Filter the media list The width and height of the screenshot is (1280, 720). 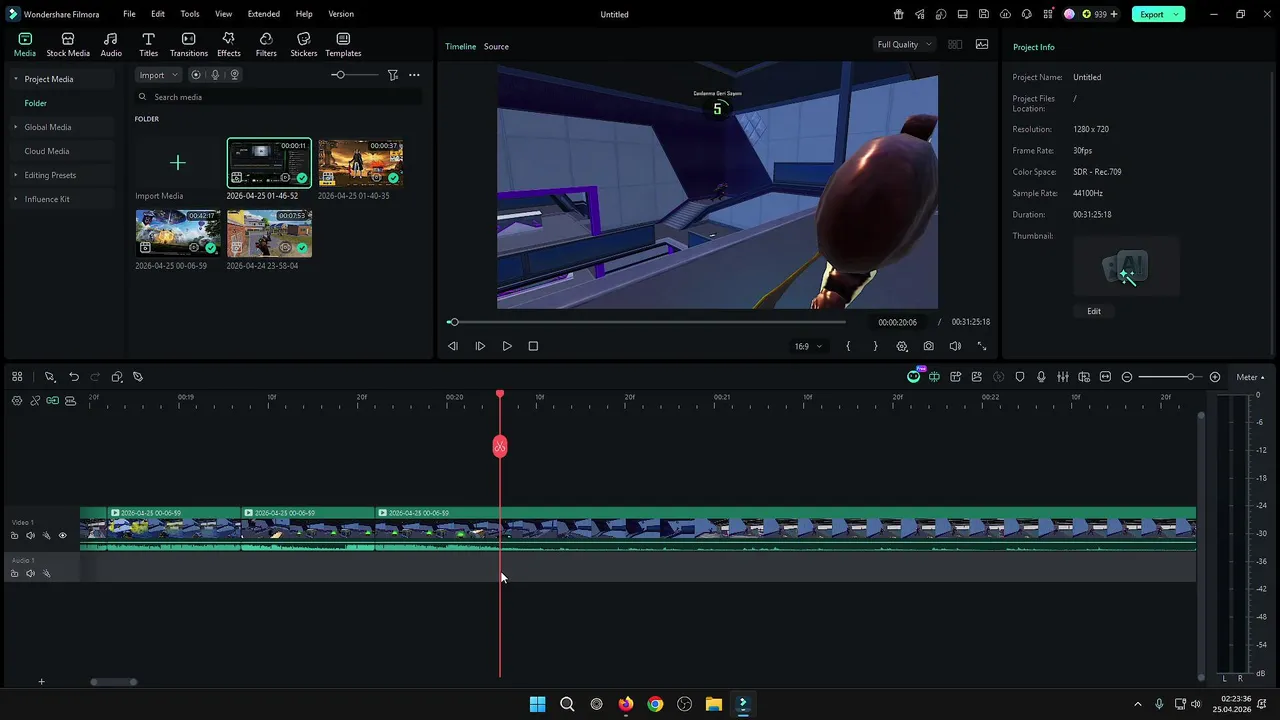pos(393,75)
